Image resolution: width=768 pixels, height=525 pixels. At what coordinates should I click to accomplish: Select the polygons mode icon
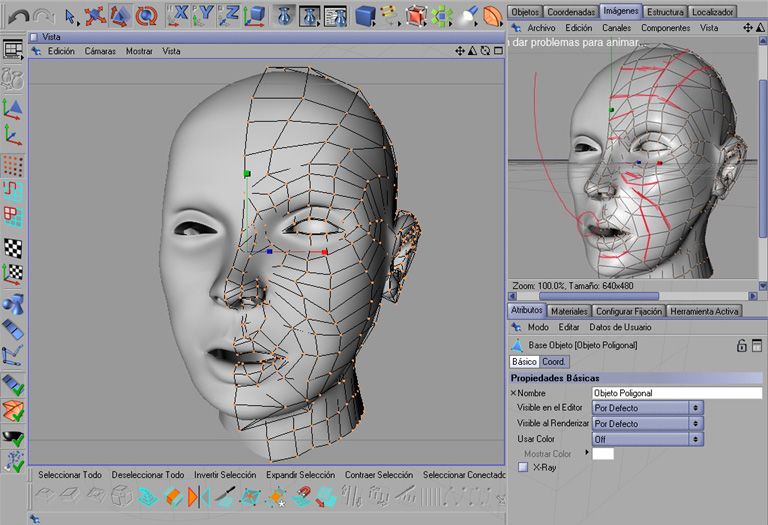coord(13,216)
